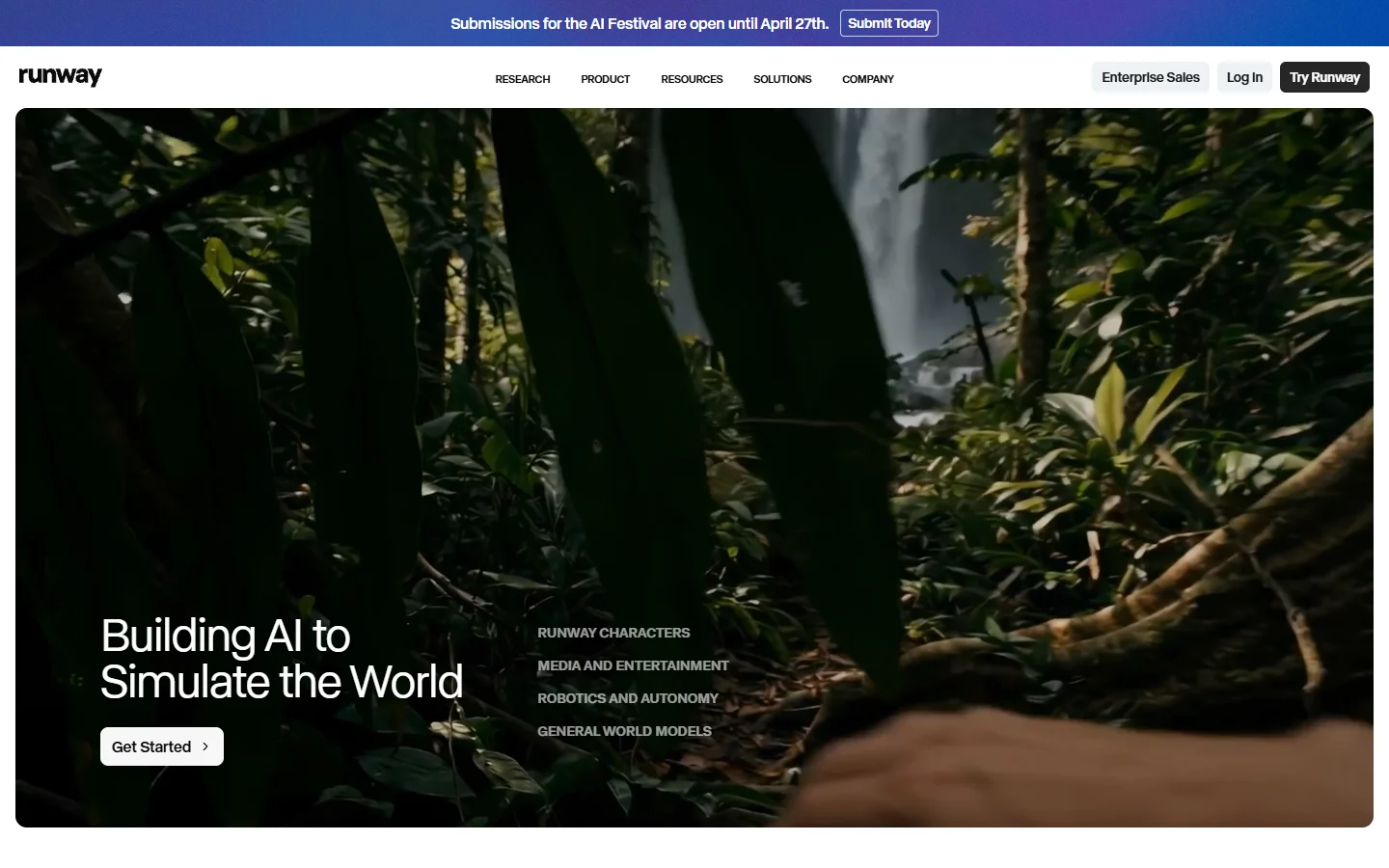Open the PRODUCT navigation menu

[605, 79]
